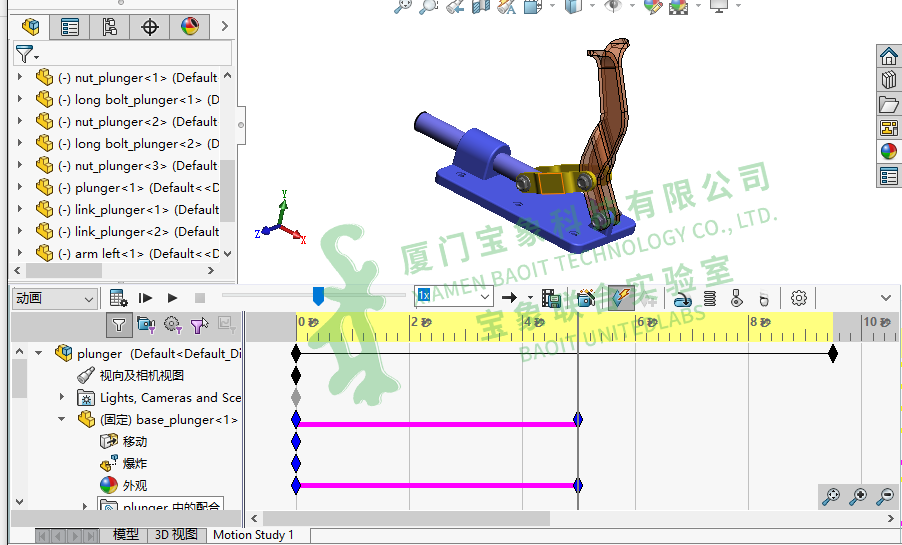Screen dimensions: 902x545
Task: Open the Animation Wizard
Action: coord(586,298)
